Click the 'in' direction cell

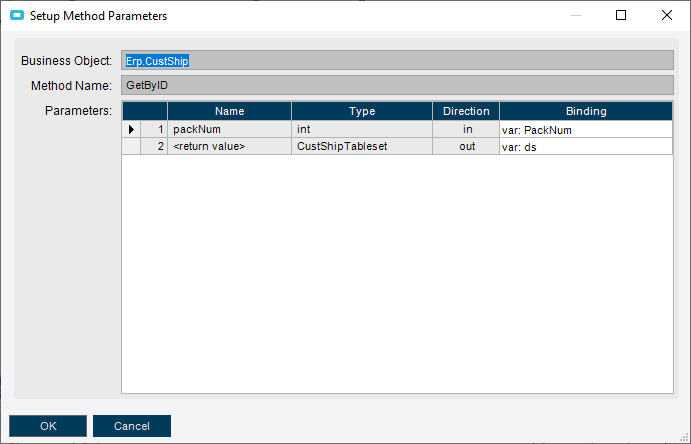466,129
